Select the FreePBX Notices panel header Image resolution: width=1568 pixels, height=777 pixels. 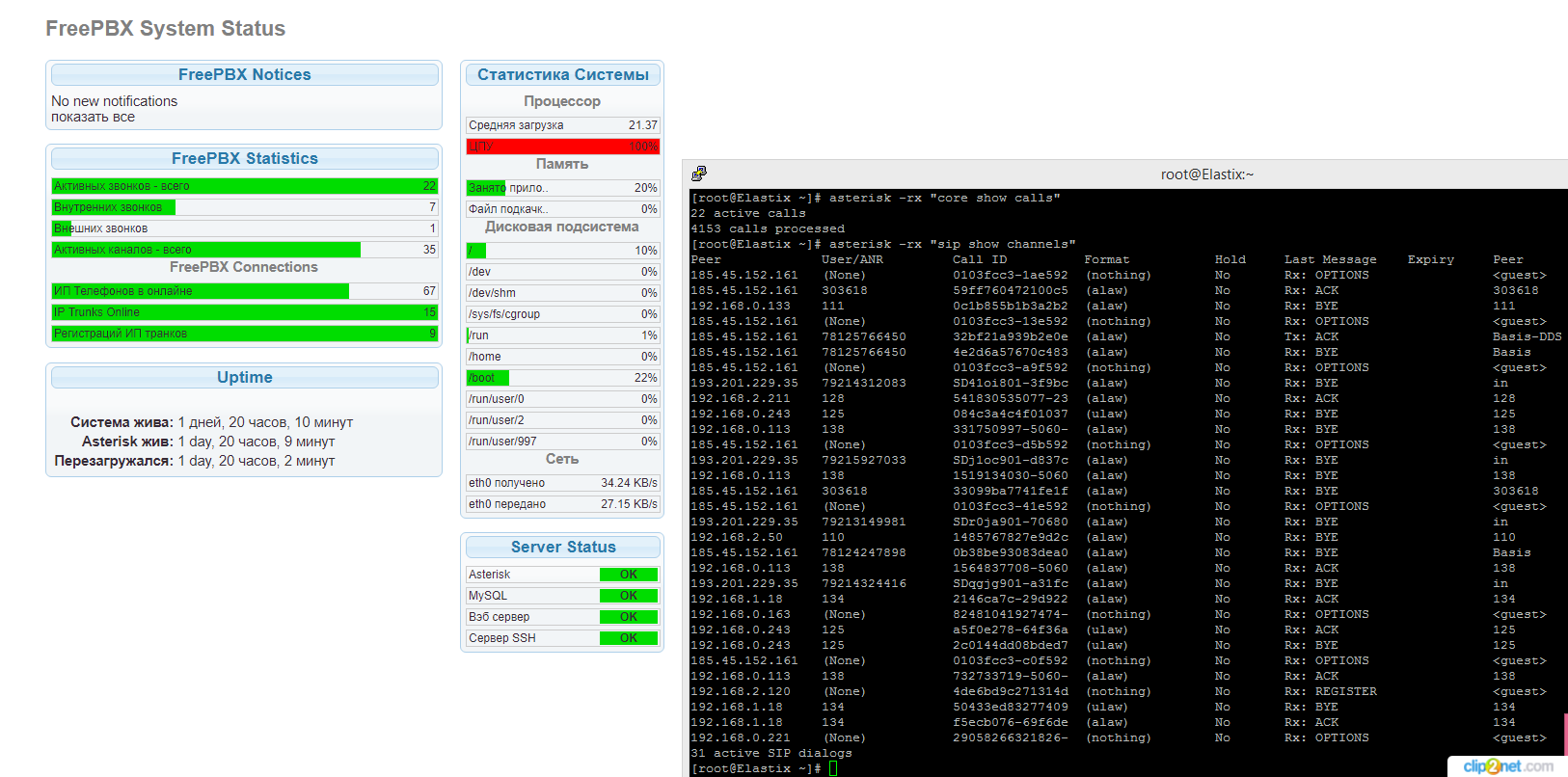click(x=244, y=74)
